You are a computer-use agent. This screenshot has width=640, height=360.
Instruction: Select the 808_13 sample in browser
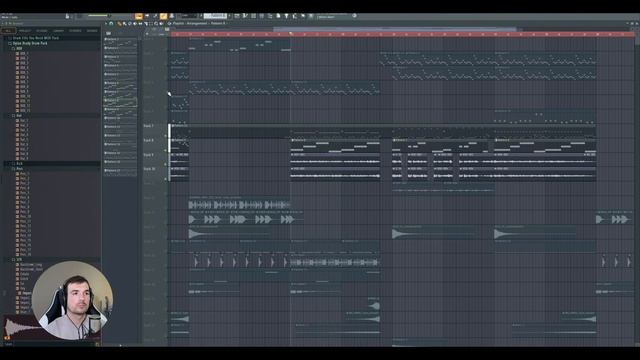point(24,111)
